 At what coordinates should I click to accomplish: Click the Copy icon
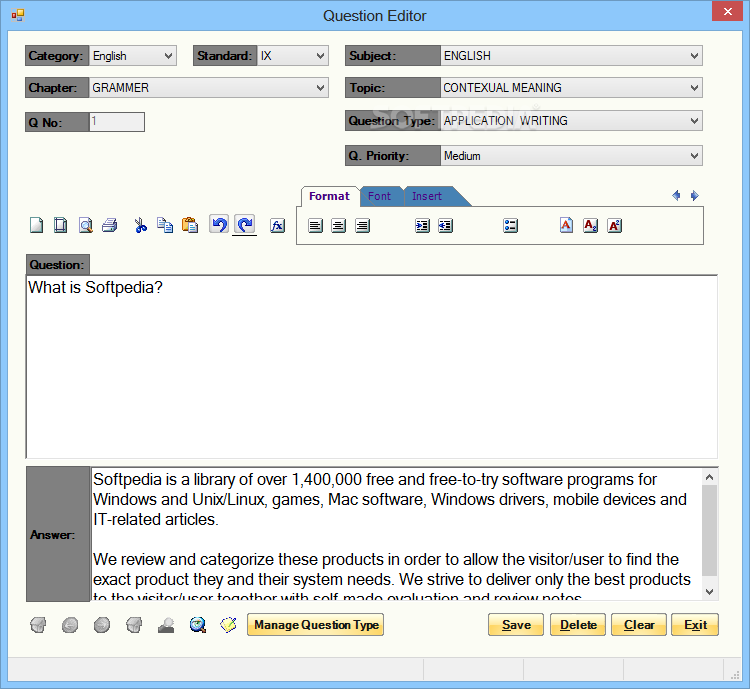point(165,225)
